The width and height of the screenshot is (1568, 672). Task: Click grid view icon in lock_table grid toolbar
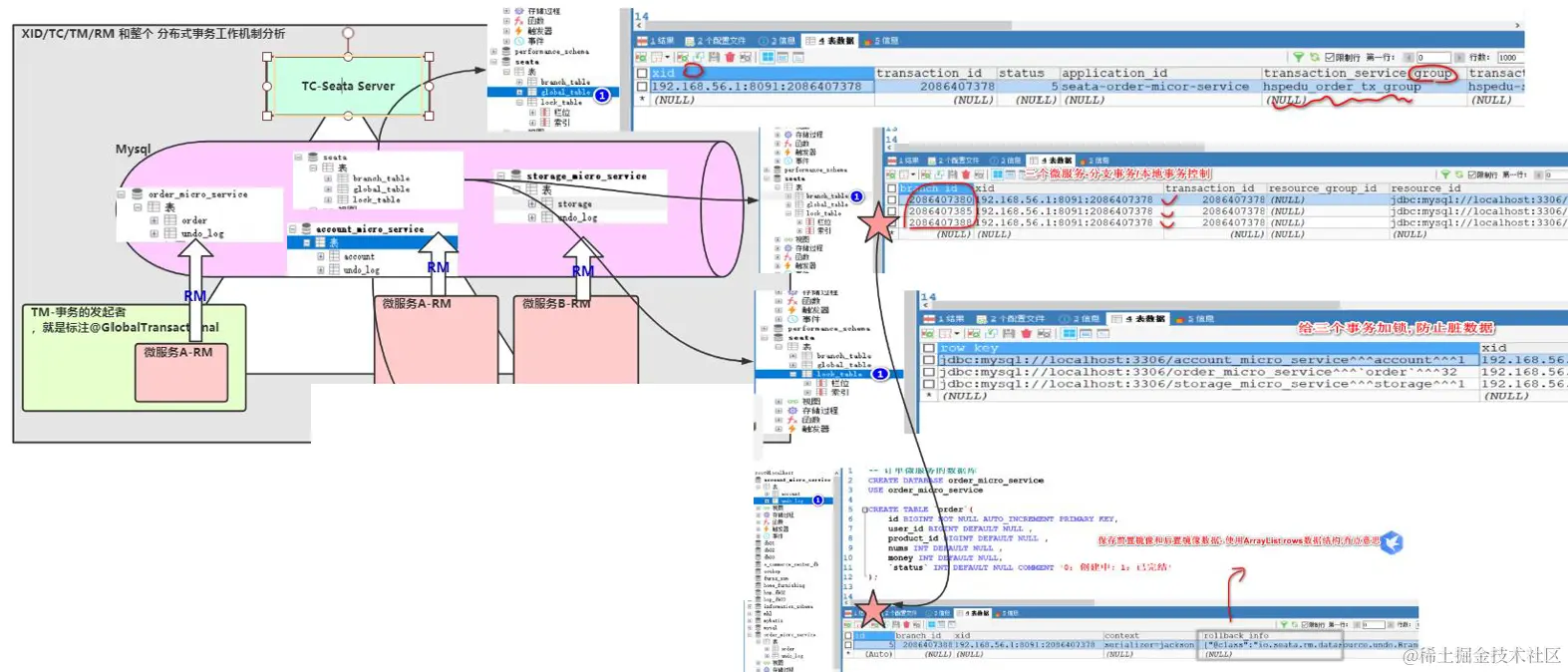click(x=1069, y=333)
